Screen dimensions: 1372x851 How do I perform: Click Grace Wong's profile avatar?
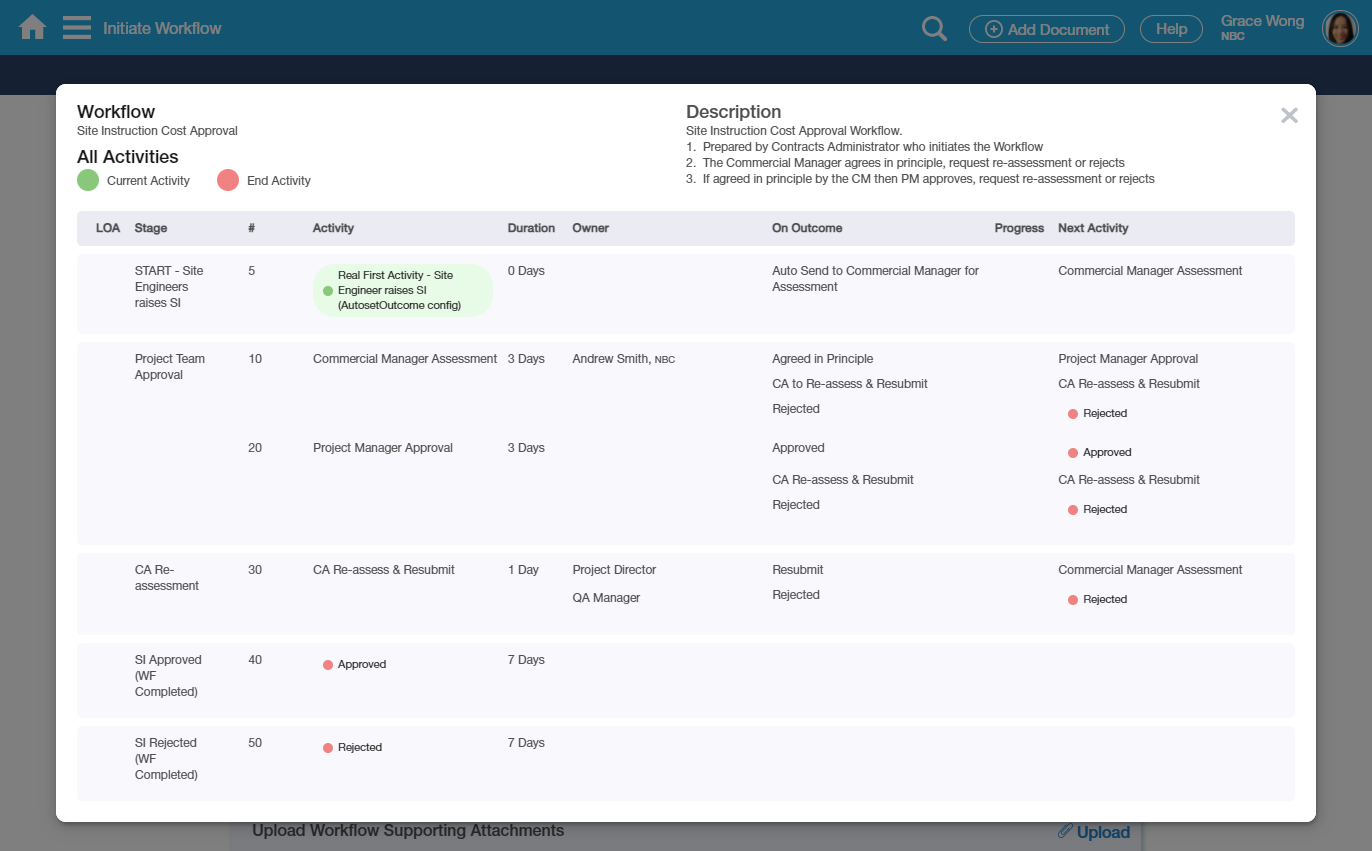click(x=1340, y=29)
